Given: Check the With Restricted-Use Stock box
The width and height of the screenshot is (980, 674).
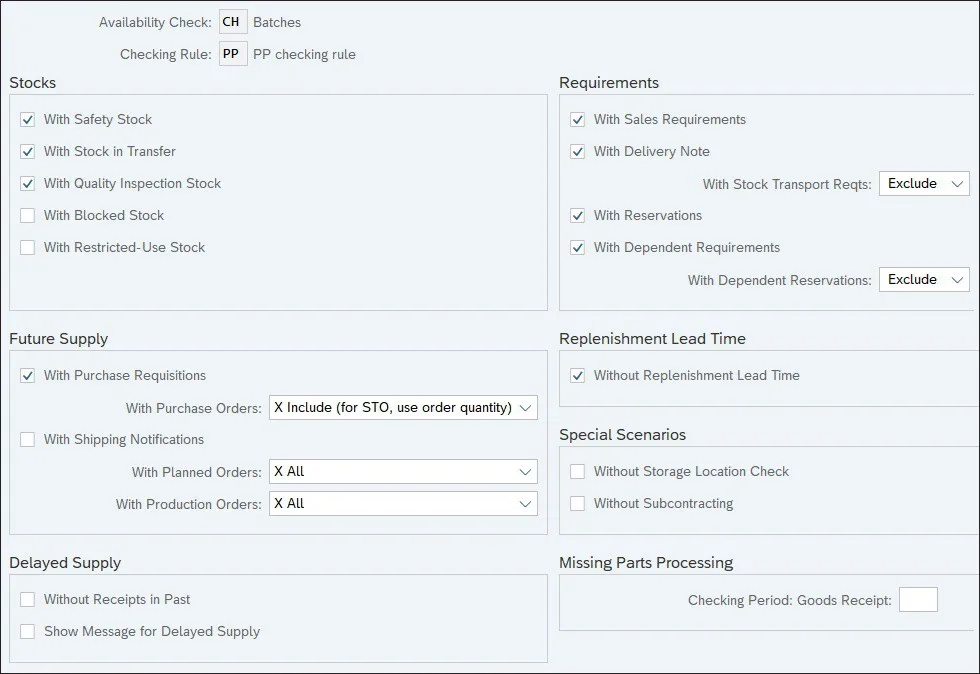Looking at the screenshot, I should 27,248.
